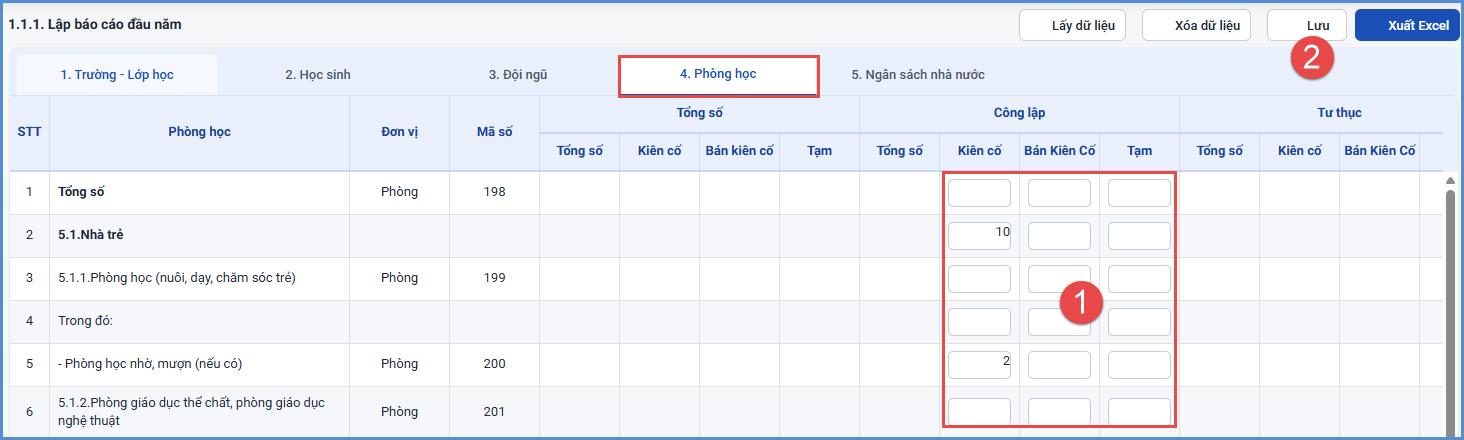Click Kiên cố input in Trong đó row
Screen dimensions: 1464x440
click(979, 322)
